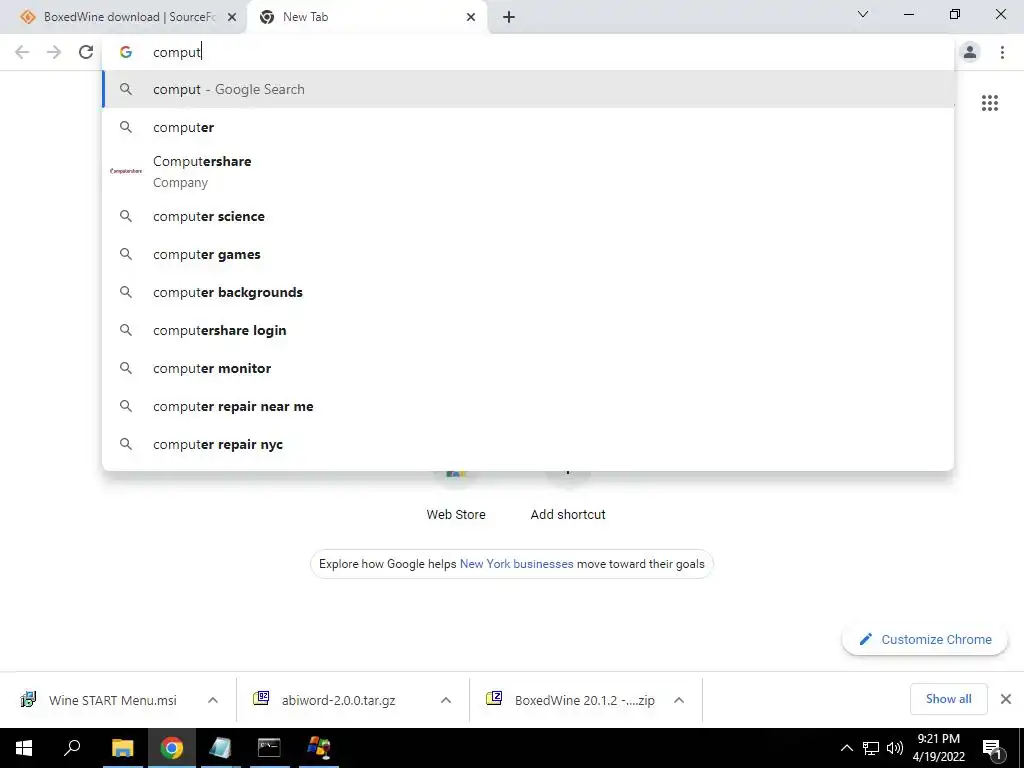
Task: Expand options for BoxedWine 20.1.2 zip download
Action: (679, 700)
